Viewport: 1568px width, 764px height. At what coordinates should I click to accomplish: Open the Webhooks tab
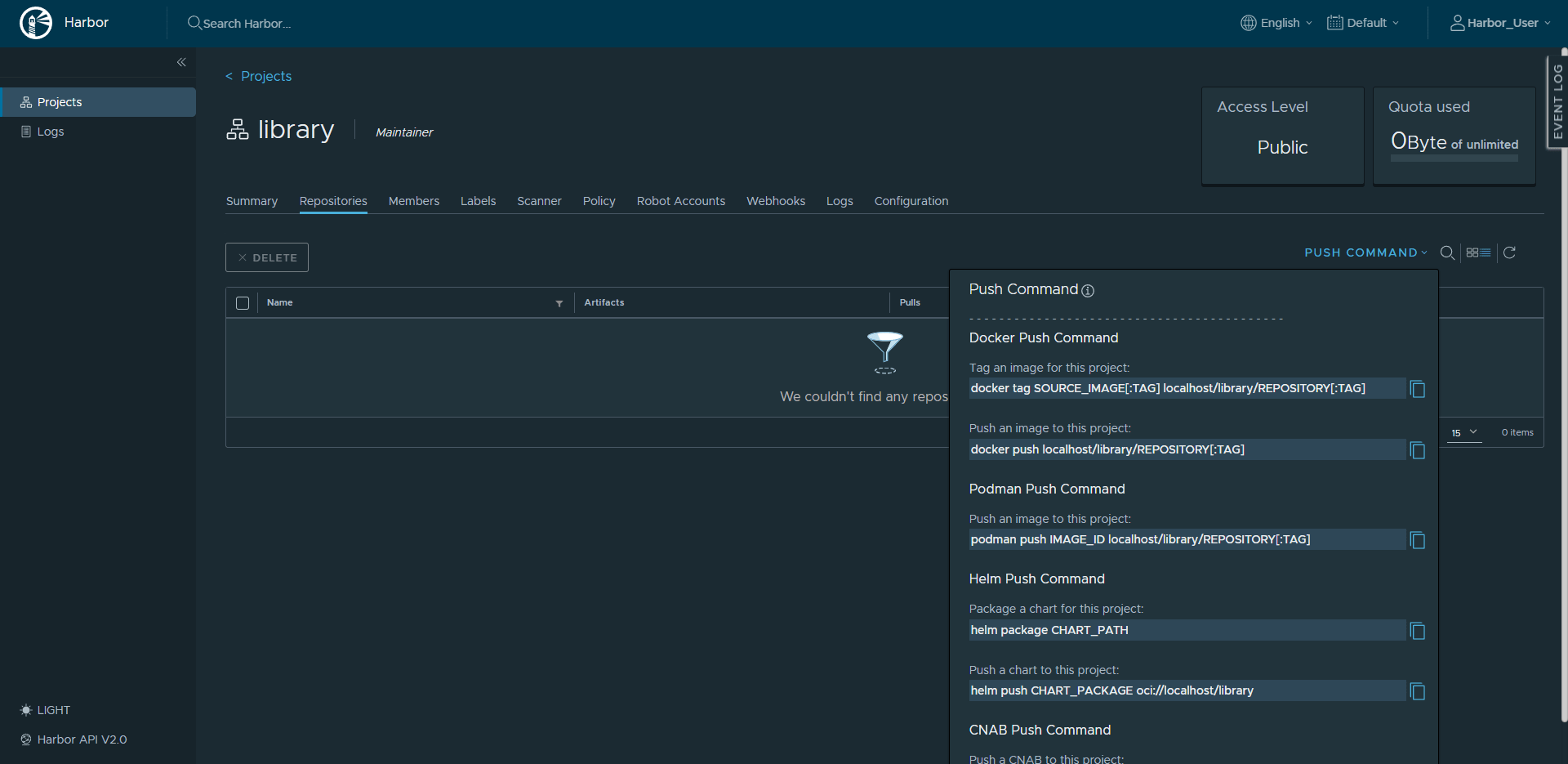coord(776,201)
